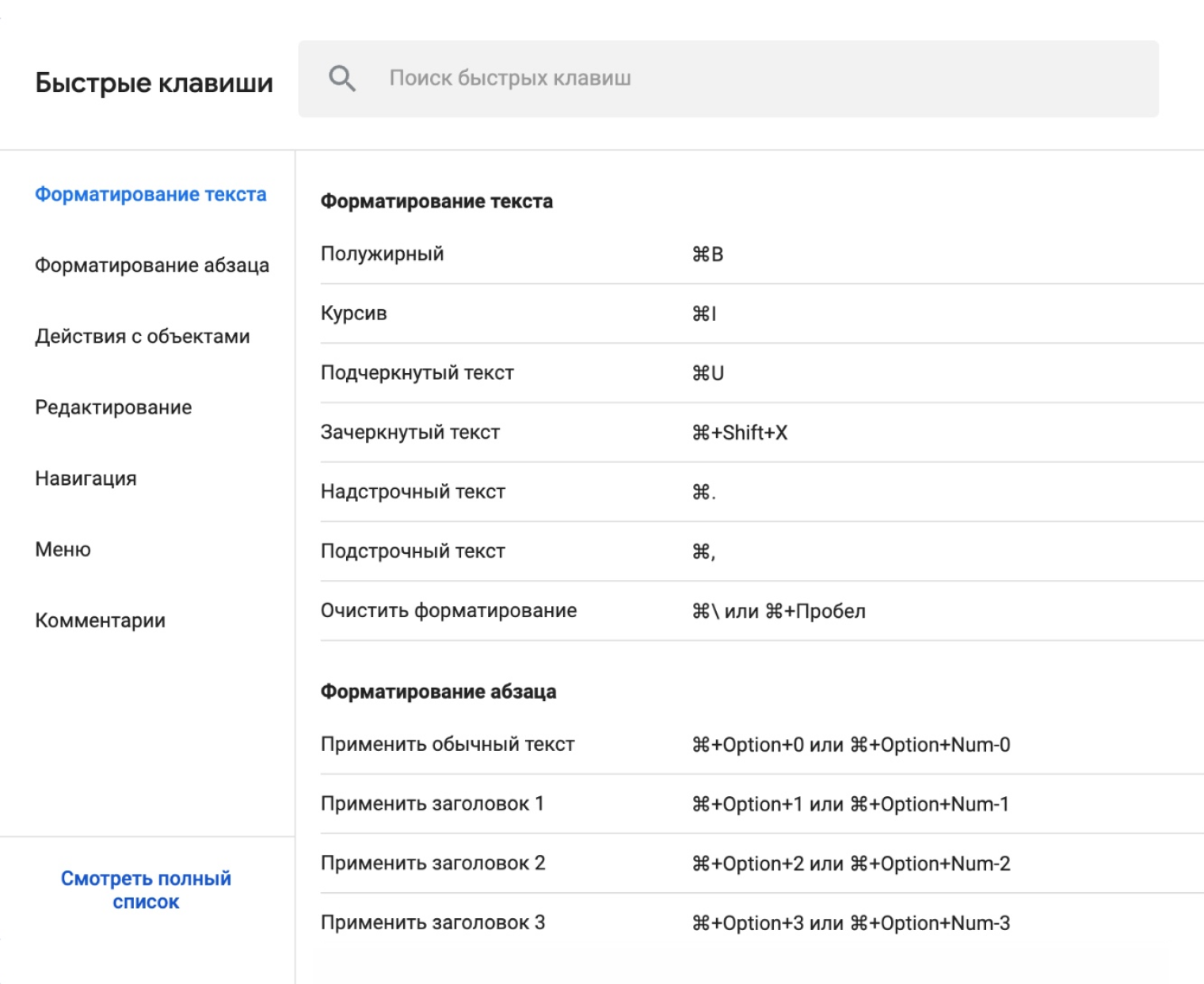This screenshot has width=1204, height=984.
Task: Click the ⌘. superscript shortcut value
Action: coord(703,492)
